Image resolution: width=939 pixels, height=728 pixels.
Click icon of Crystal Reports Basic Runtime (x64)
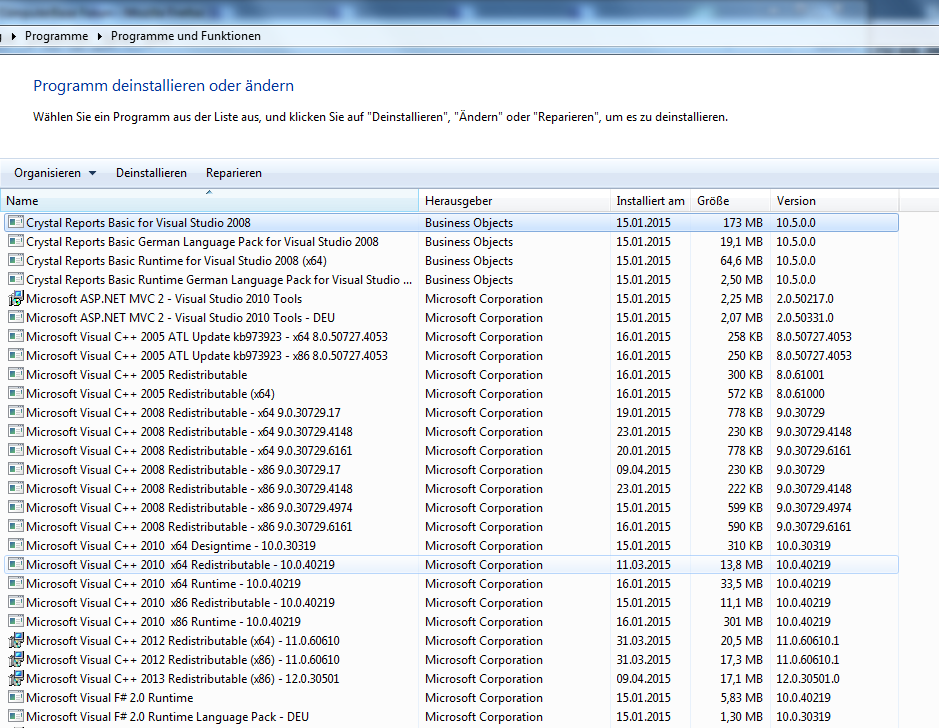point(16,260)
